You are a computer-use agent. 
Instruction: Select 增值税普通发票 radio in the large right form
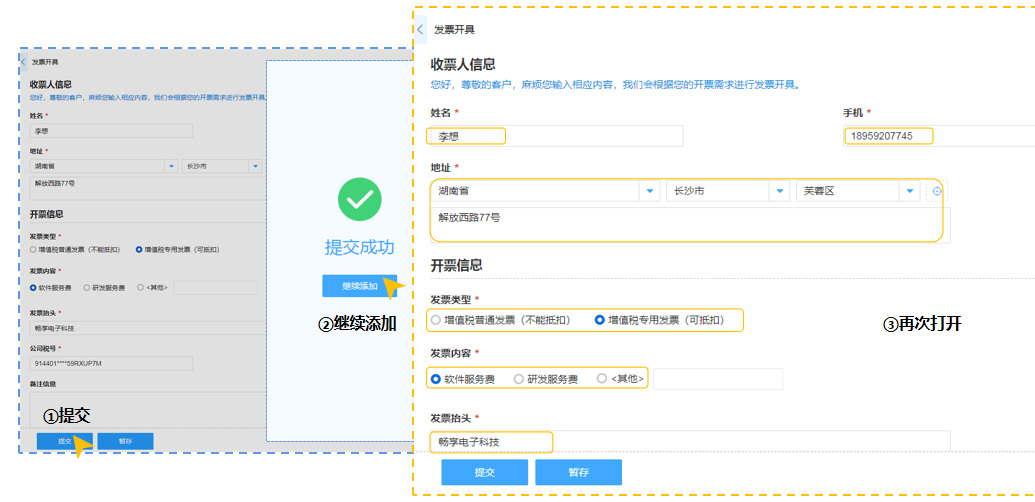click(x=436, y=320)
